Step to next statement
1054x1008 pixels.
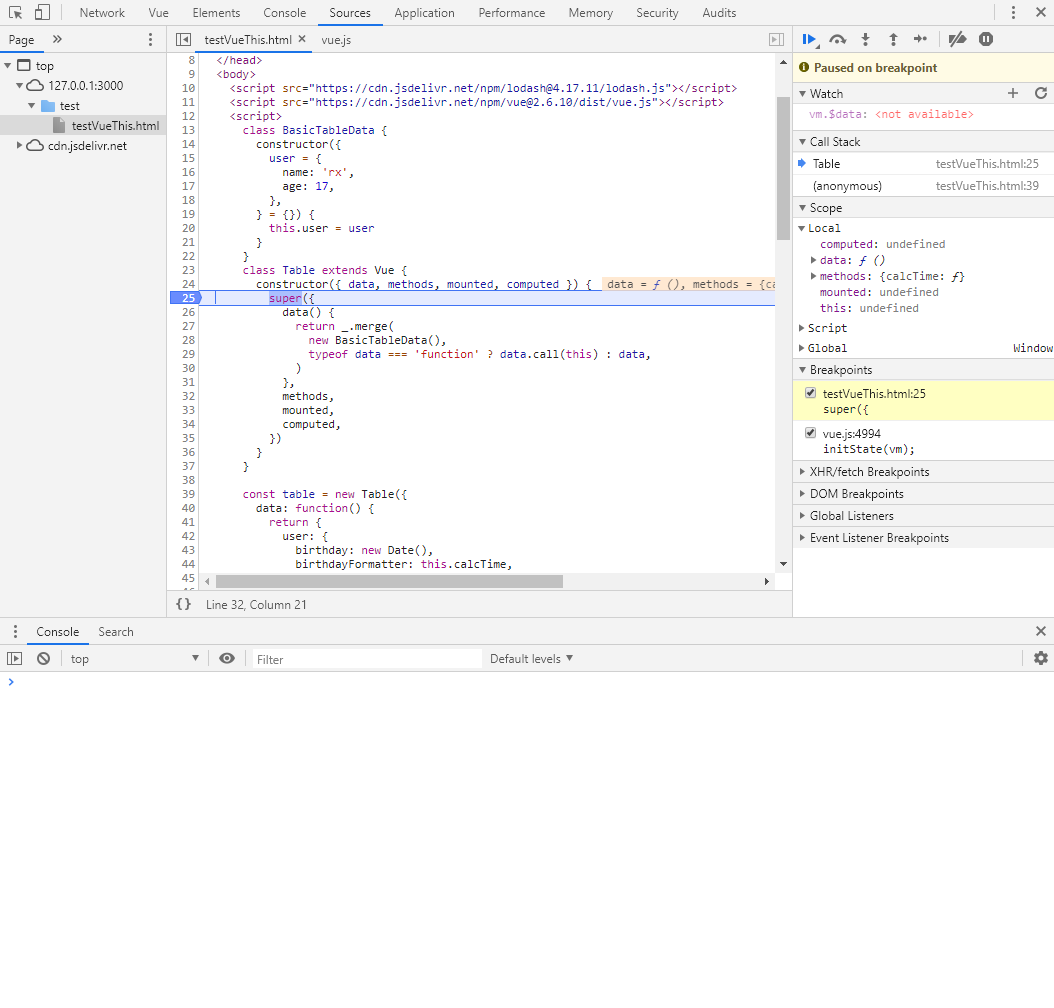pos(920,40)
